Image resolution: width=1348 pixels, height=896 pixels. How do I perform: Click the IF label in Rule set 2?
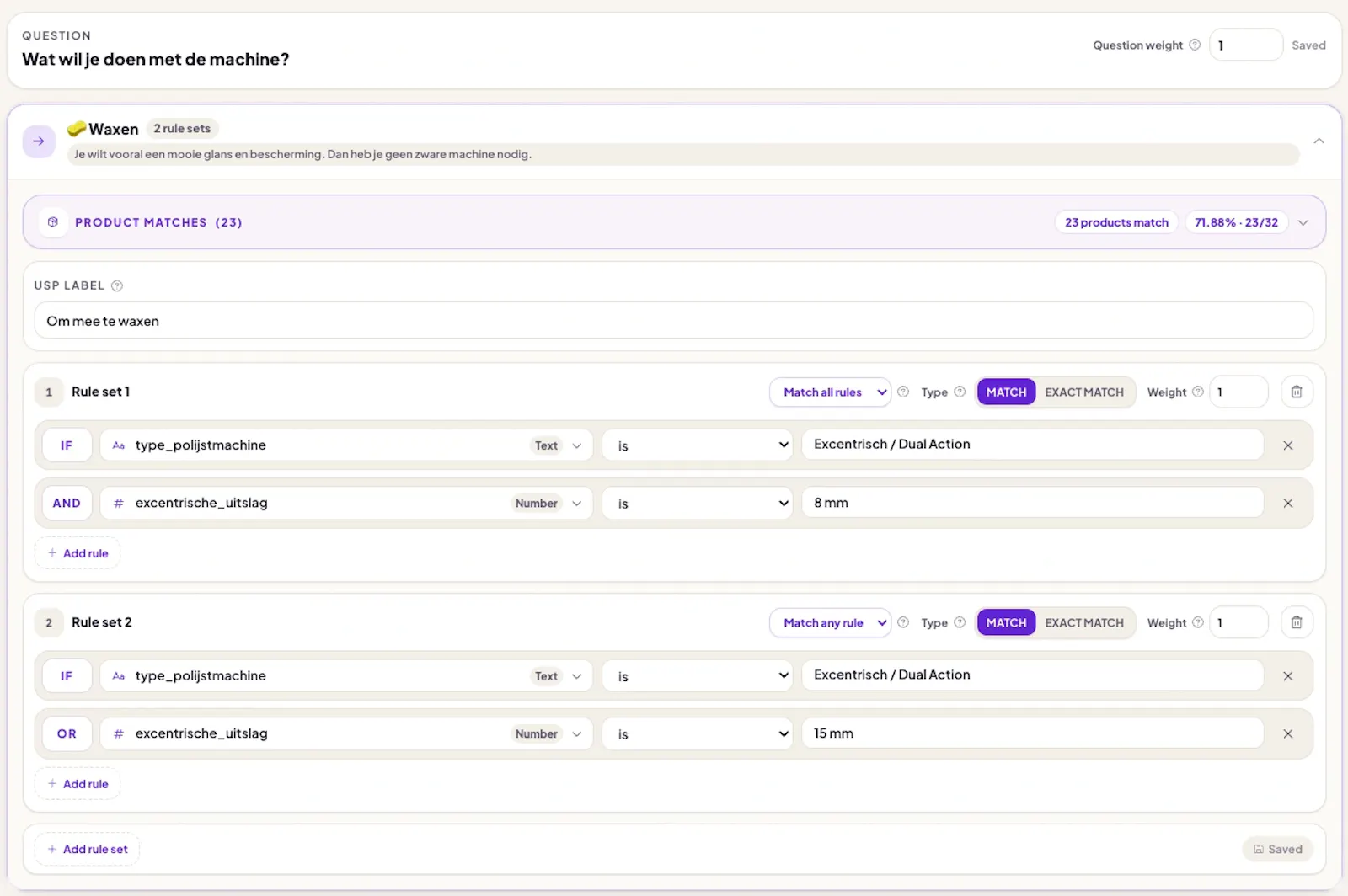click(67, 676)
